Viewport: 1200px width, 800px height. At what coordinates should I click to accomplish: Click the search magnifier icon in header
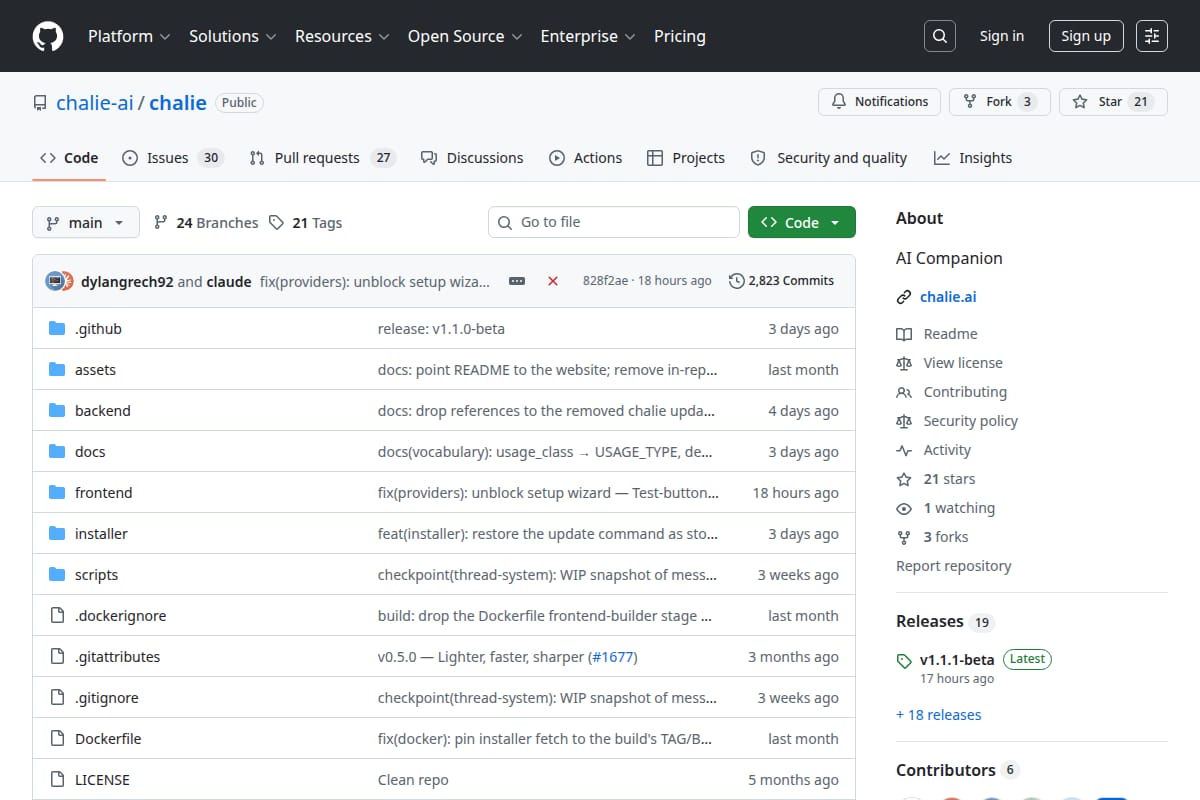click(939, 36)
